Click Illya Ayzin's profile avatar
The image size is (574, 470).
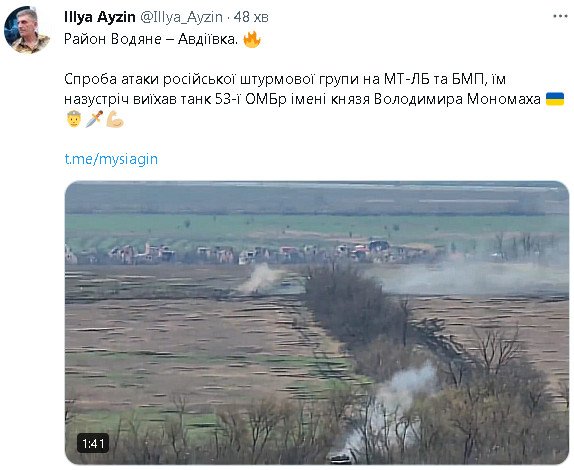tap(27, 30)
